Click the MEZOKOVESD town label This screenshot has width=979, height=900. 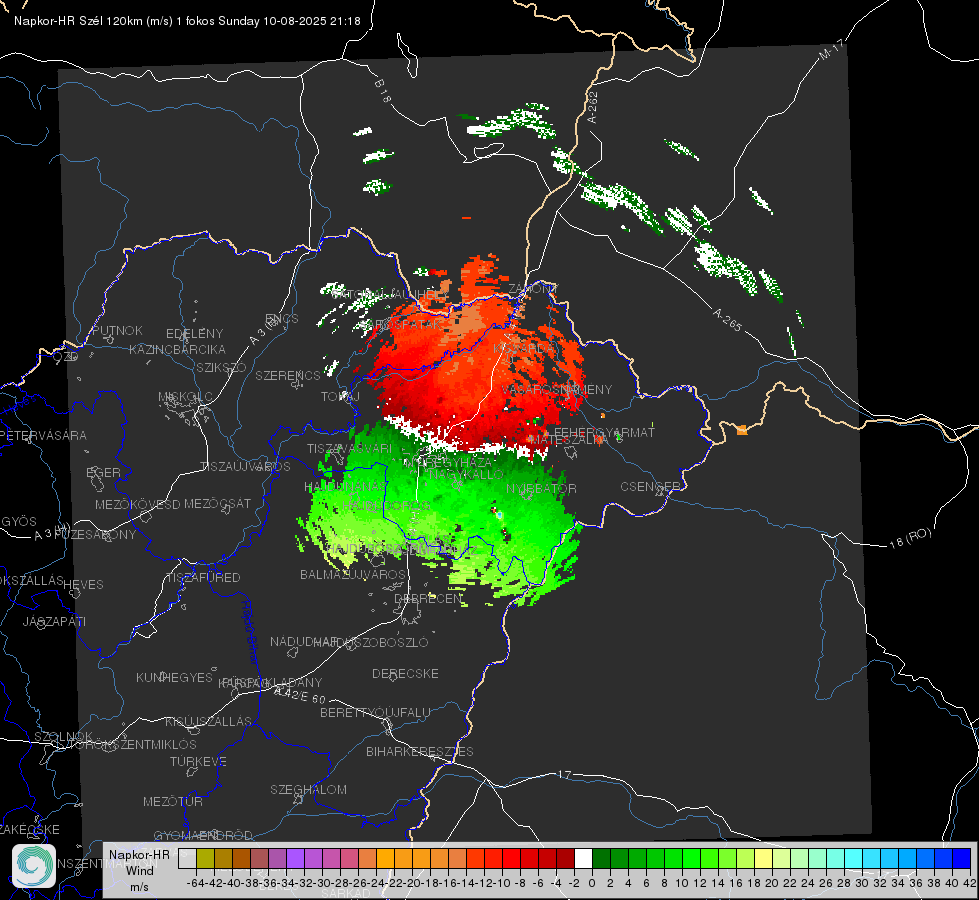coord(137,504)
